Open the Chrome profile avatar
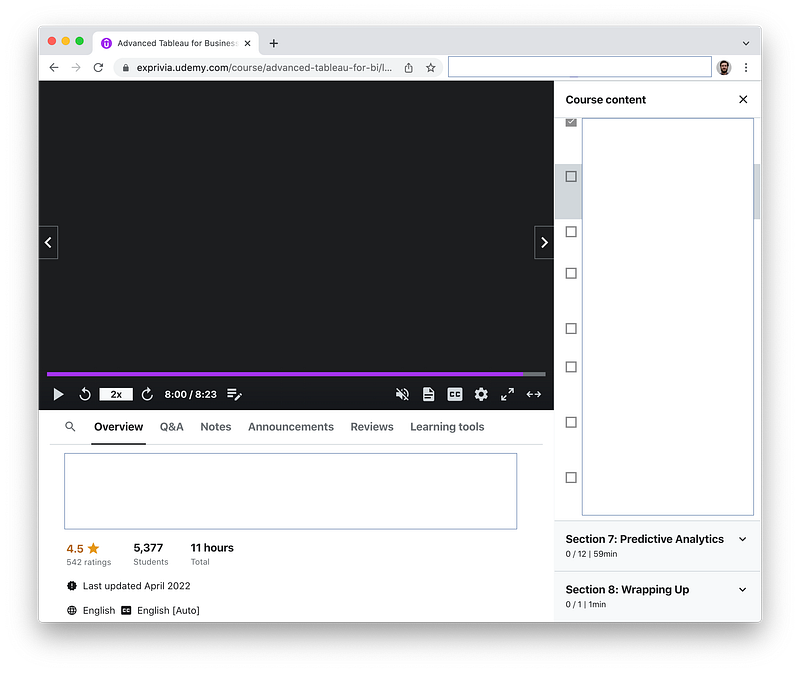This screenshot has height=673, width=800. 723,67
